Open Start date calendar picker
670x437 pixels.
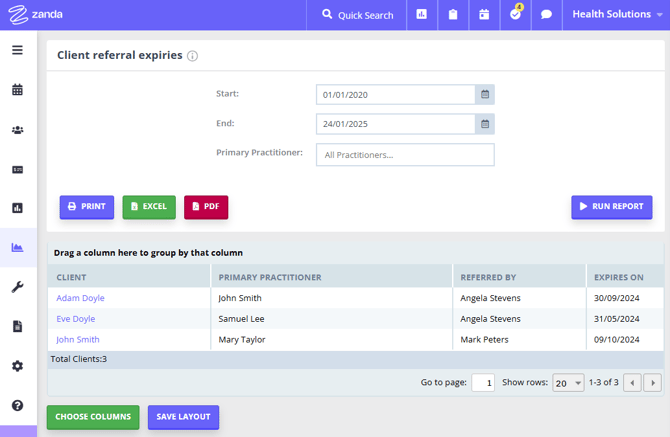pos(485,95)
